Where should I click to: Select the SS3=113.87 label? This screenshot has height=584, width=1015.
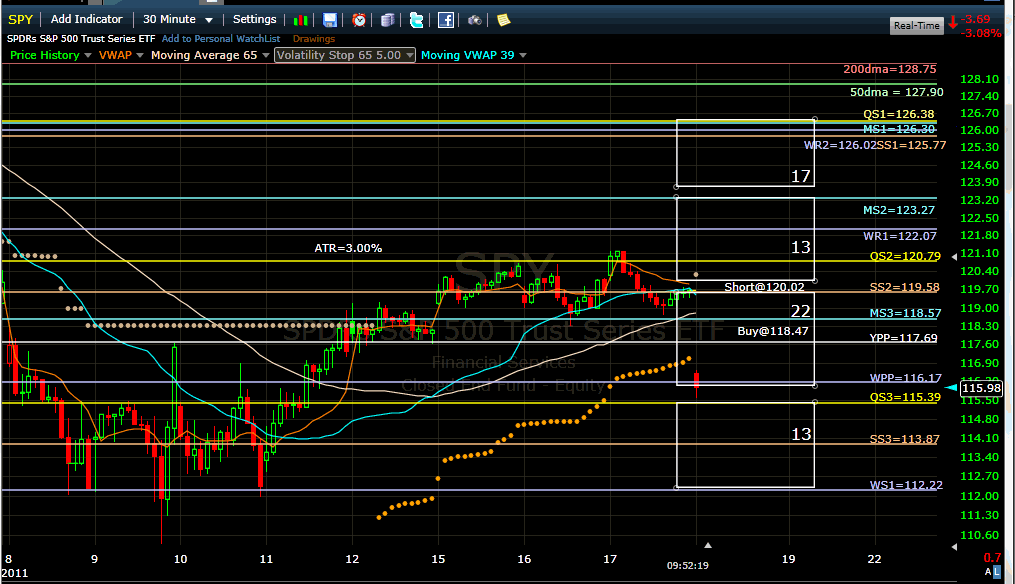(904, 439)
